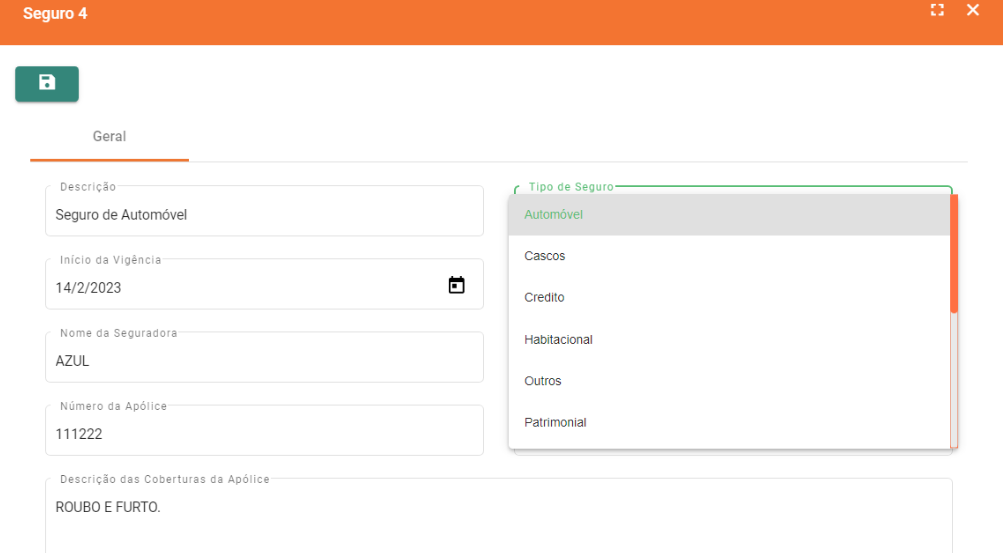Click the save floppy disk icon

(47, 83)
